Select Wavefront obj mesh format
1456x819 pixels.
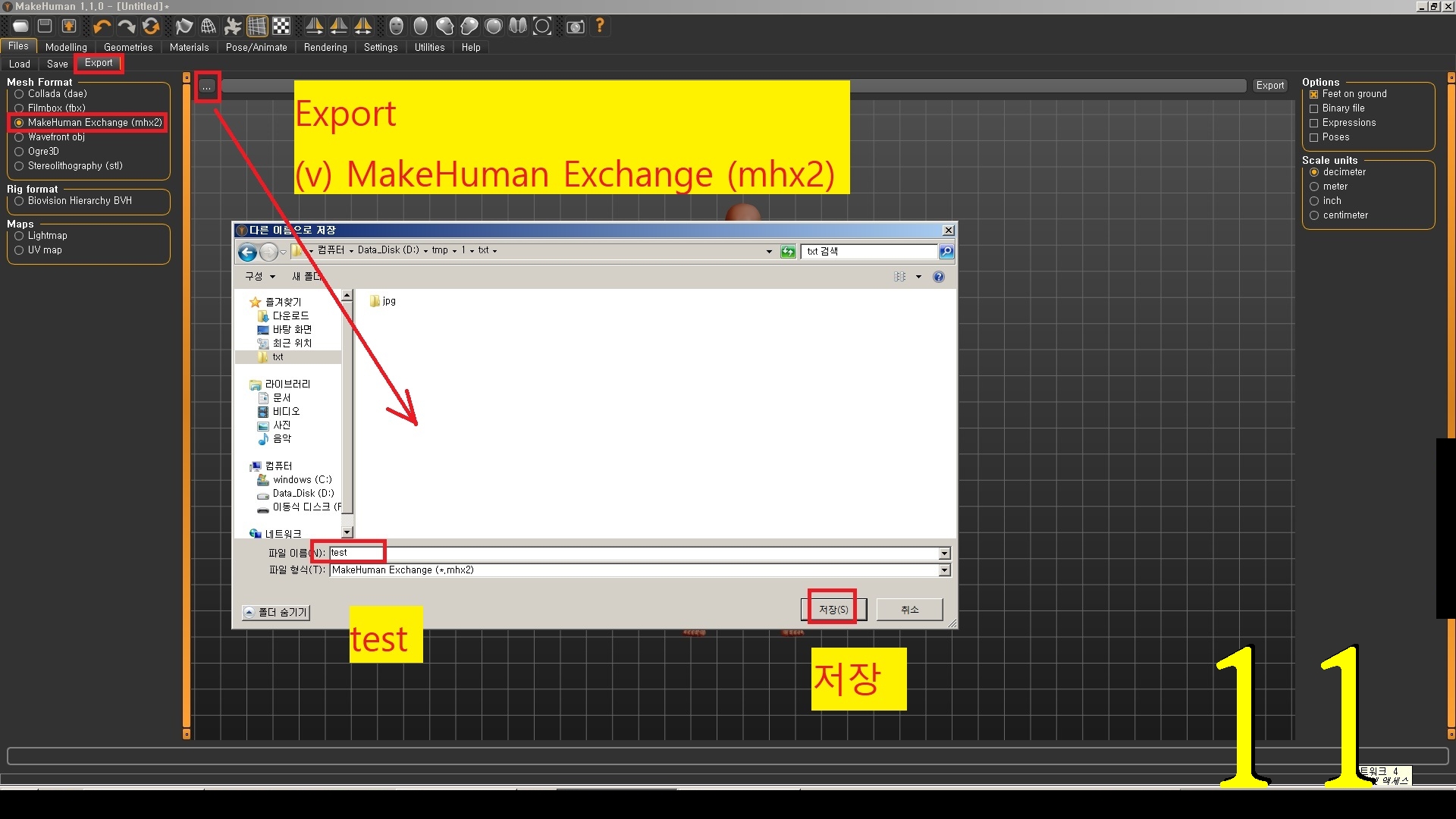coord(49,137)
